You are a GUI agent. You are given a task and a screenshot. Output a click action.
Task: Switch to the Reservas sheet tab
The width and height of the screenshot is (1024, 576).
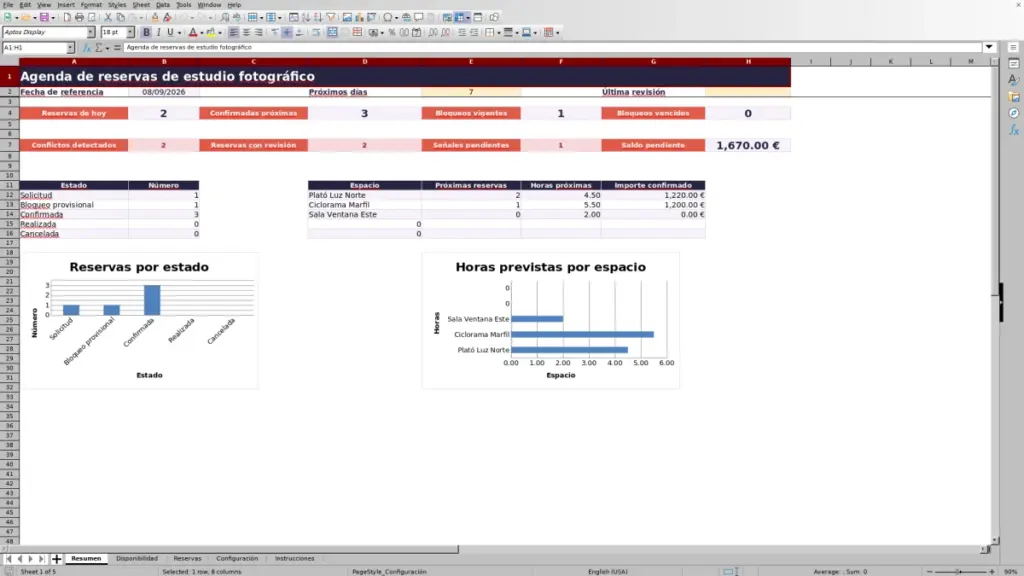tap(187, 559)
